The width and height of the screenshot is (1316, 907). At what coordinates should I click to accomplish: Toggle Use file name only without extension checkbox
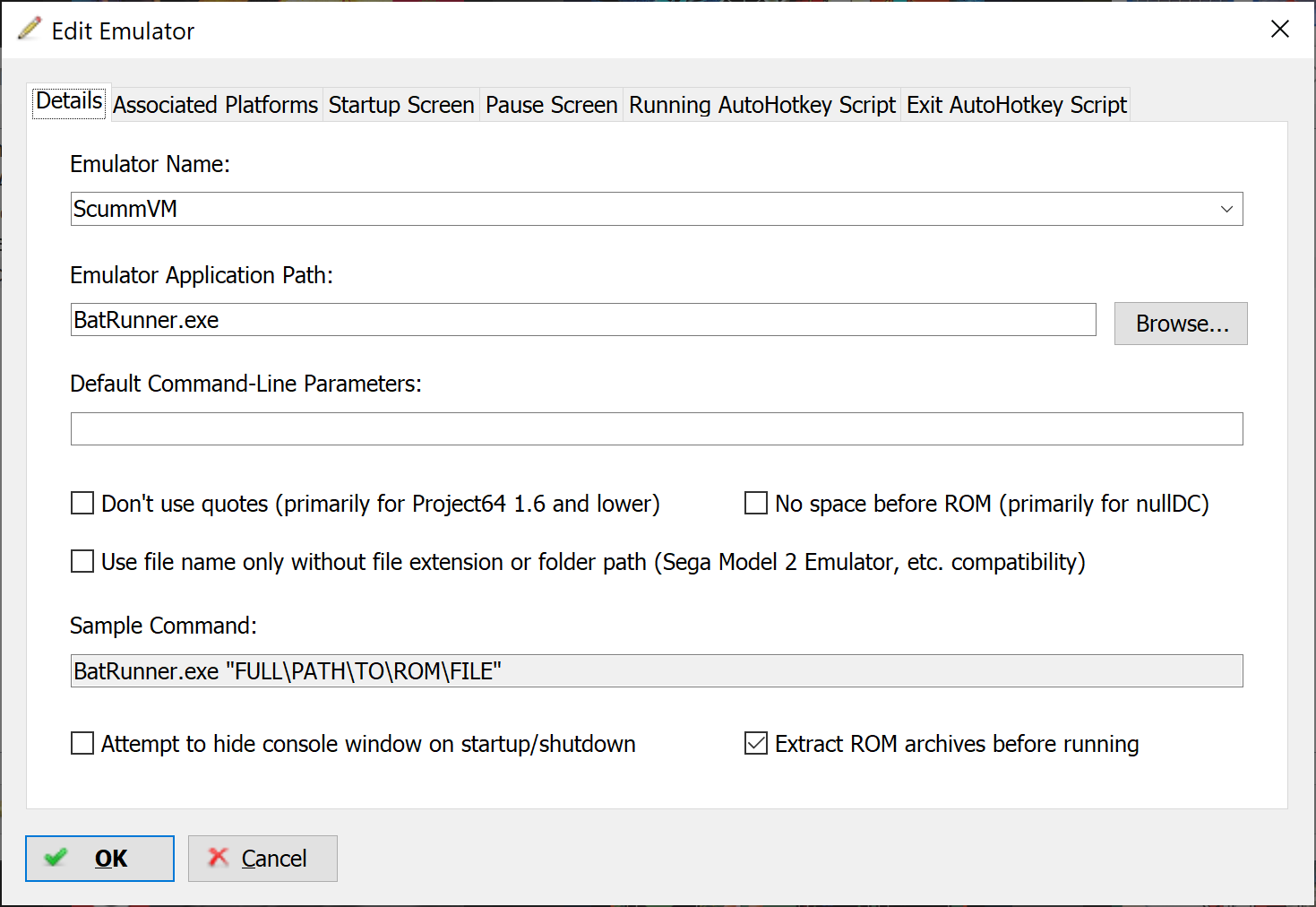tap(82, 561)
